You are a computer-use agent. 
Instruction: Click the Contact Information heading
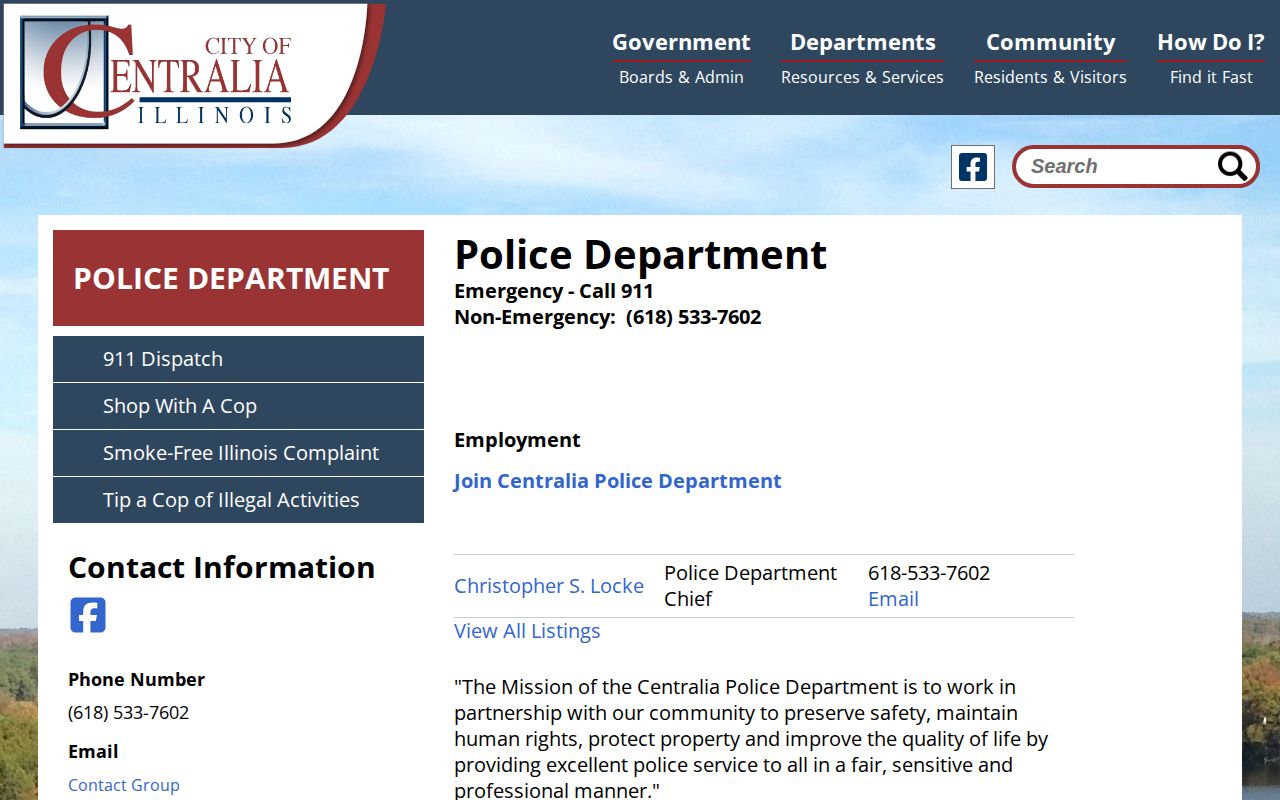tap(221, 567)
